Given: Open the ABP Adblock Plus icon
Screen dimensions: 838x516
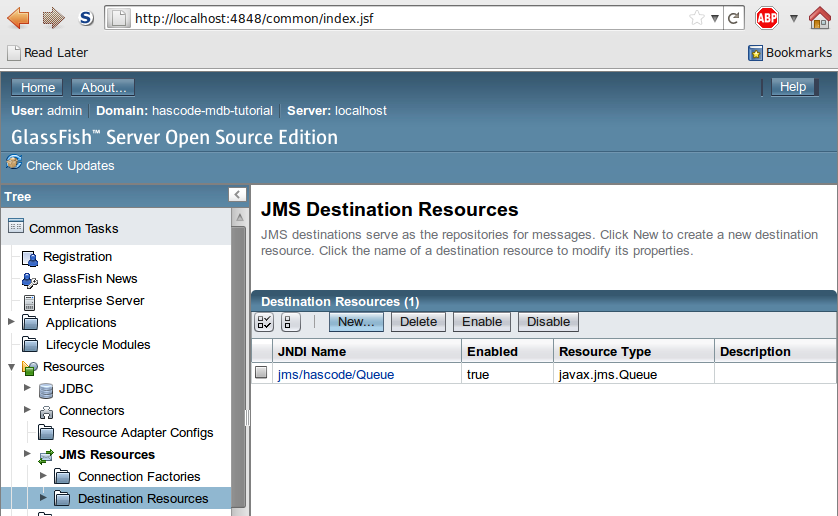Looking at the screenshot, I should (767, 18).
